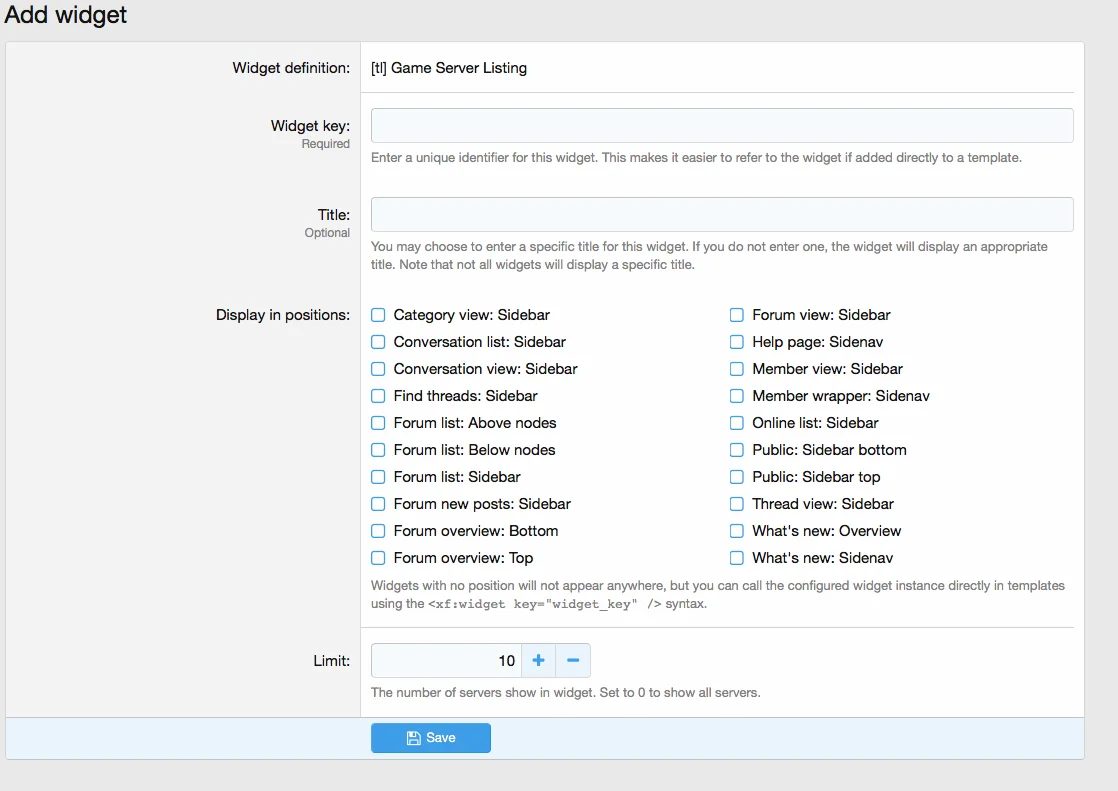Enable What's new: Sidenav checkbox

[x=737, y=558]
